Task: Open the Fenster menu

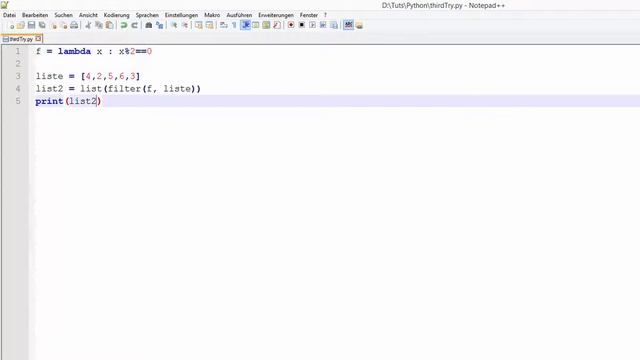Action: pos(309,15)
